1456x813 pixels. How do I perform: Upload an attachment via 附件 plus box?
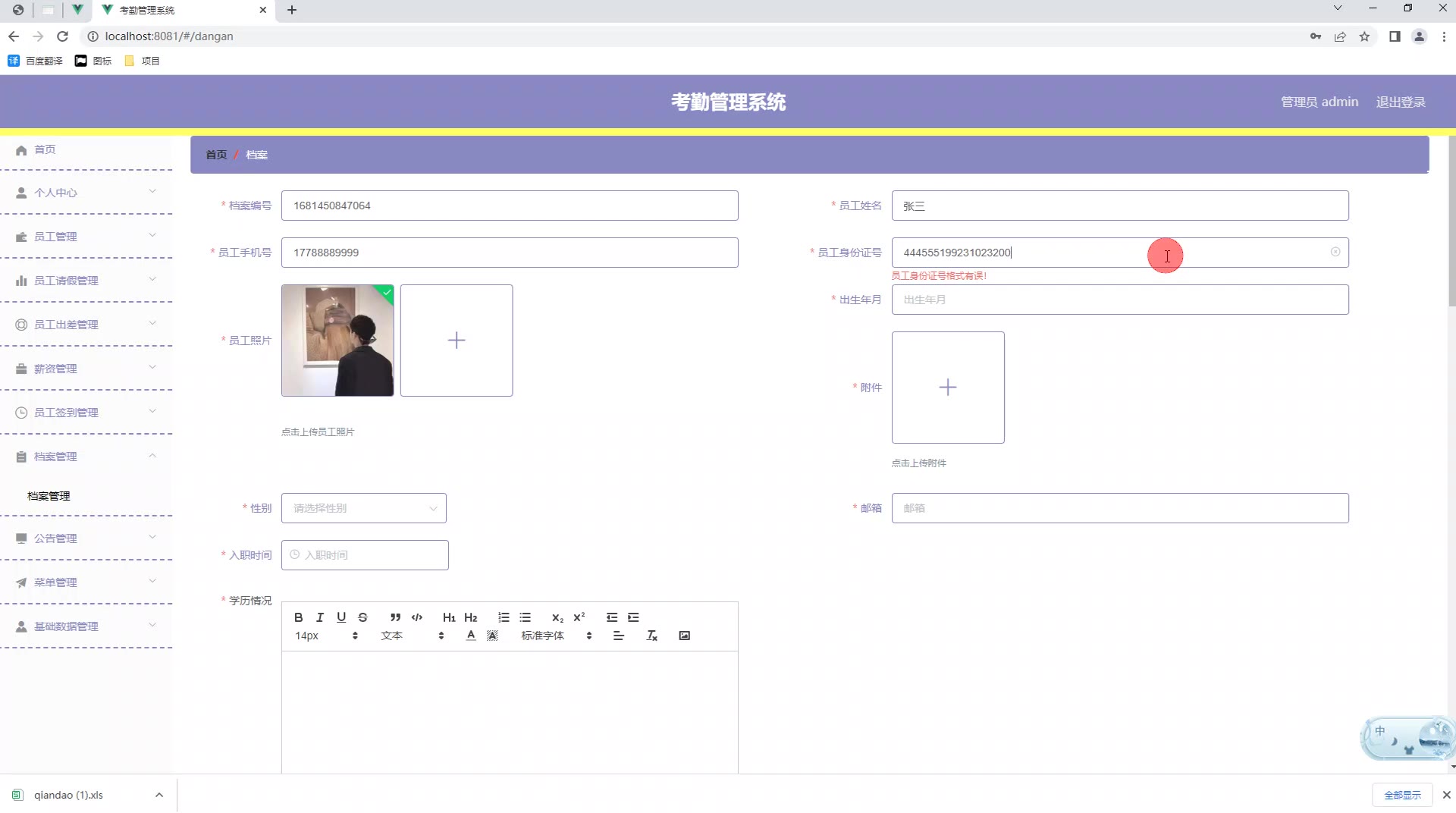tap(948, 388)
